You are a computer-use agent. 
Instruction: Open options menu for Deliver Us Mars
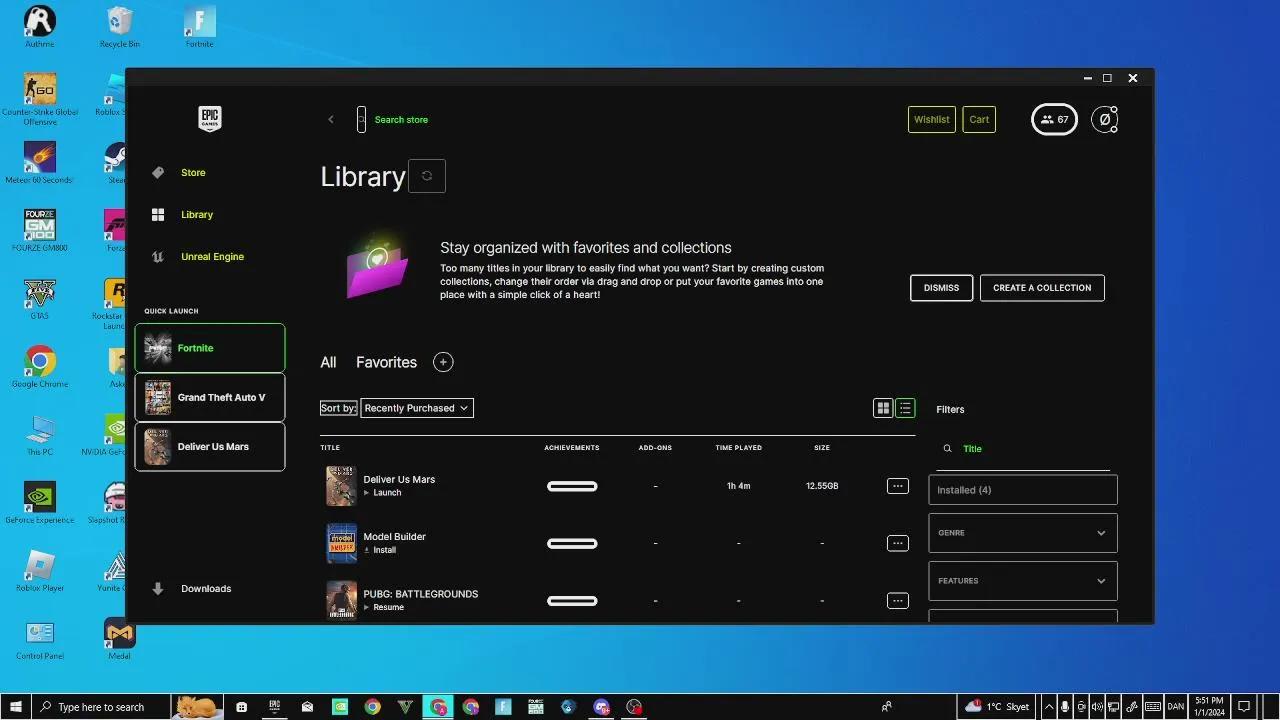click(897, 486)
